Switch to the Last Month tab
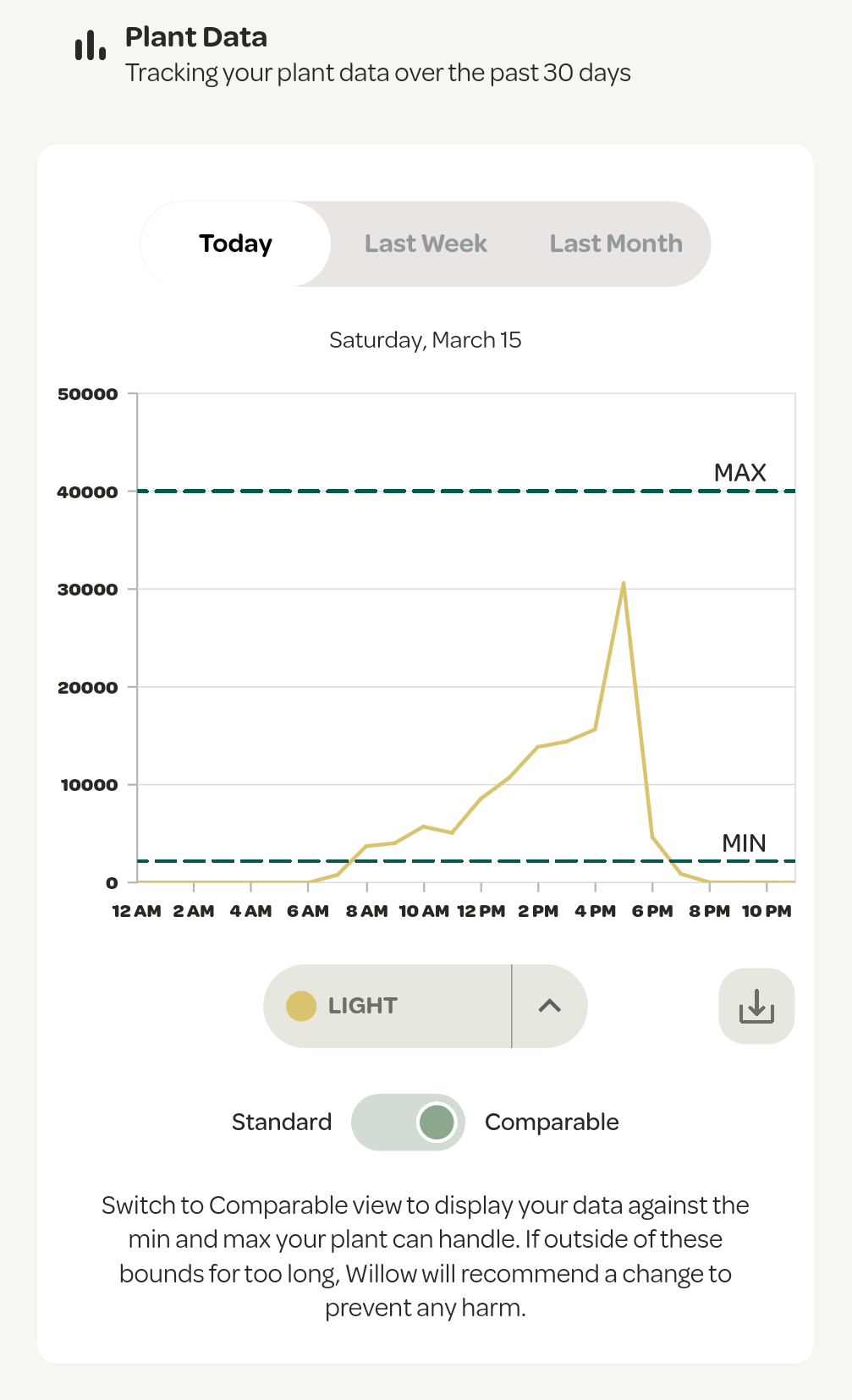852x1400 pixels. (x=616, y=244)
